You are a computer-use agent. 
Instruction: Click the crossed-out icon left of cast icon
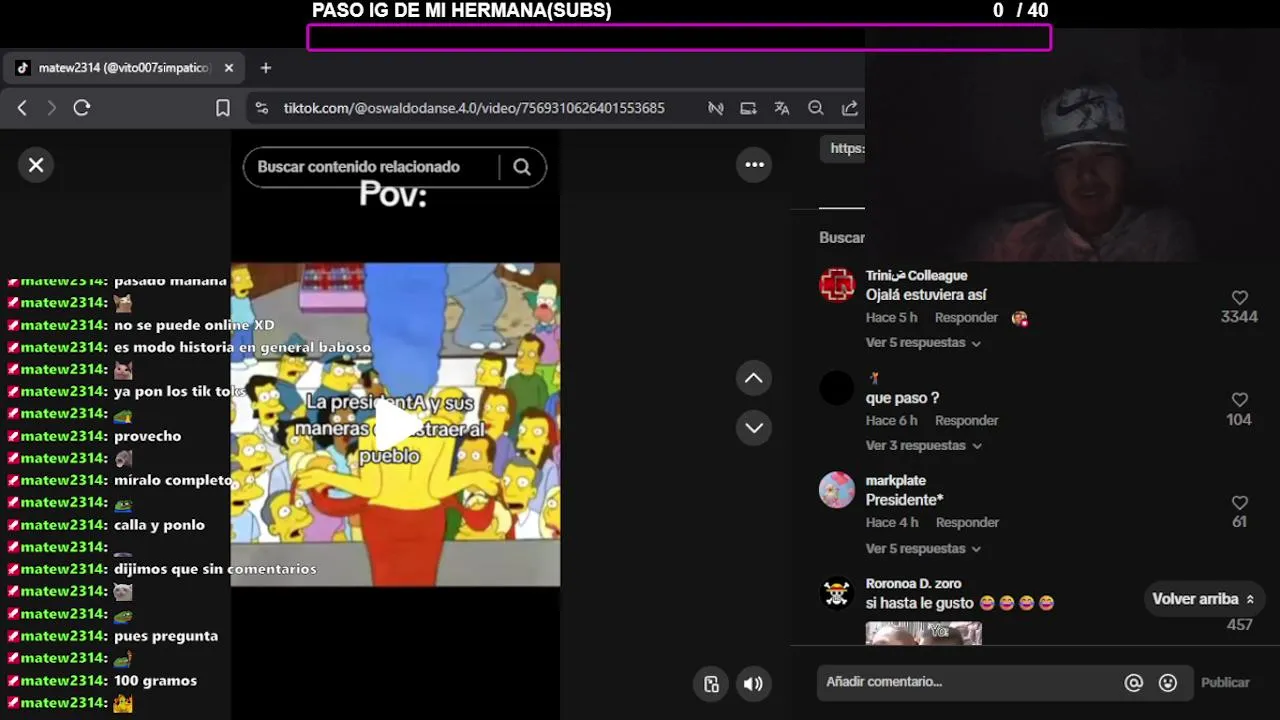716,108
